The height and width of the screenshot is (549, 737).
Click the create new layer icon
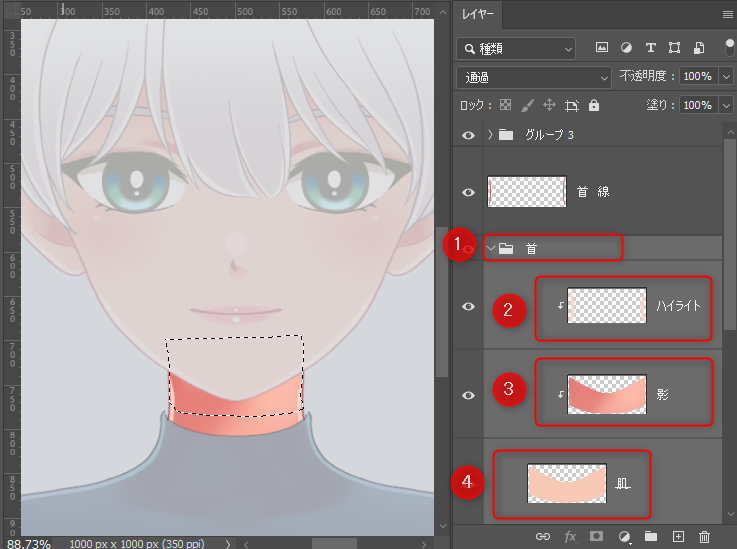[677, 537]
